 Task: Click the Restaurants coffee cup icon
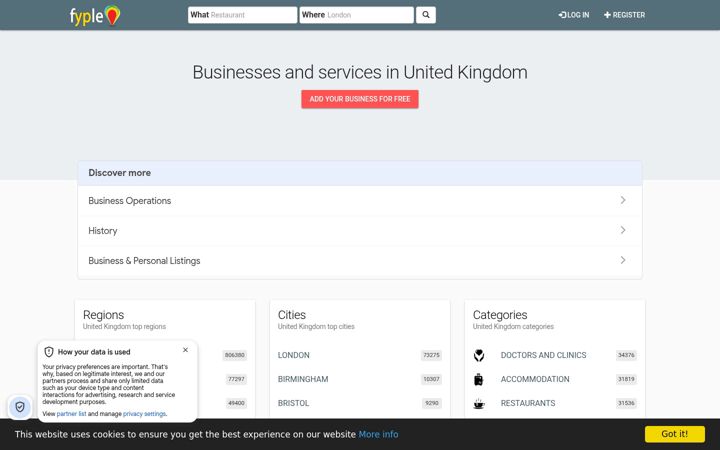[x=479, y=404]
